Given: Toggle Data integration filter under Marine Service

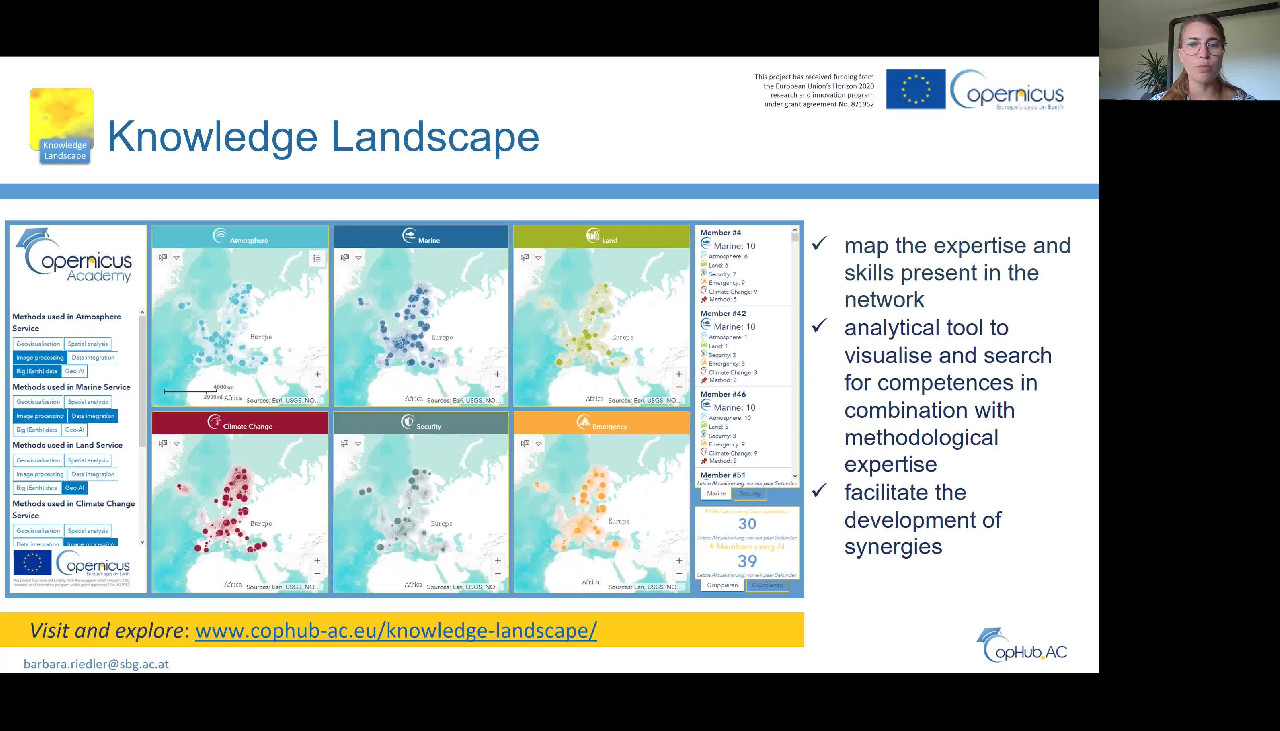Looking at the screenshot, I should click(x=92, y=416).
